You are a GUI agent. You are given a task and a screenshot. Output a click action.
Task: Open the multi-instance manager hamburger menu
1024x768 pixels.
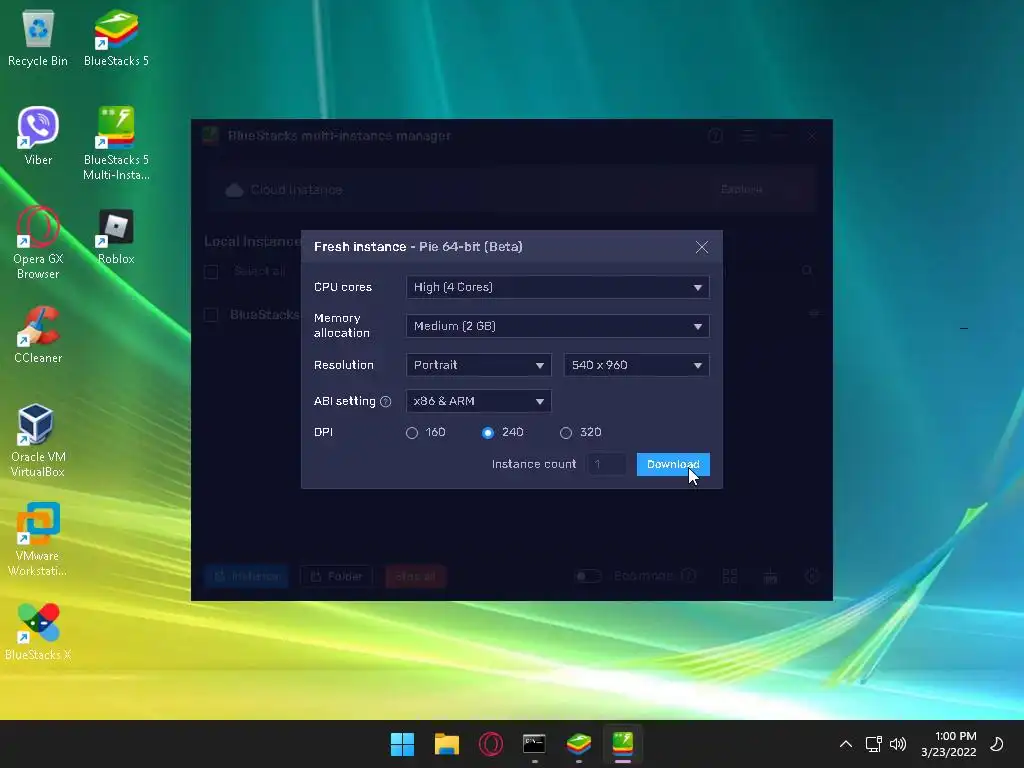point(748,136)
